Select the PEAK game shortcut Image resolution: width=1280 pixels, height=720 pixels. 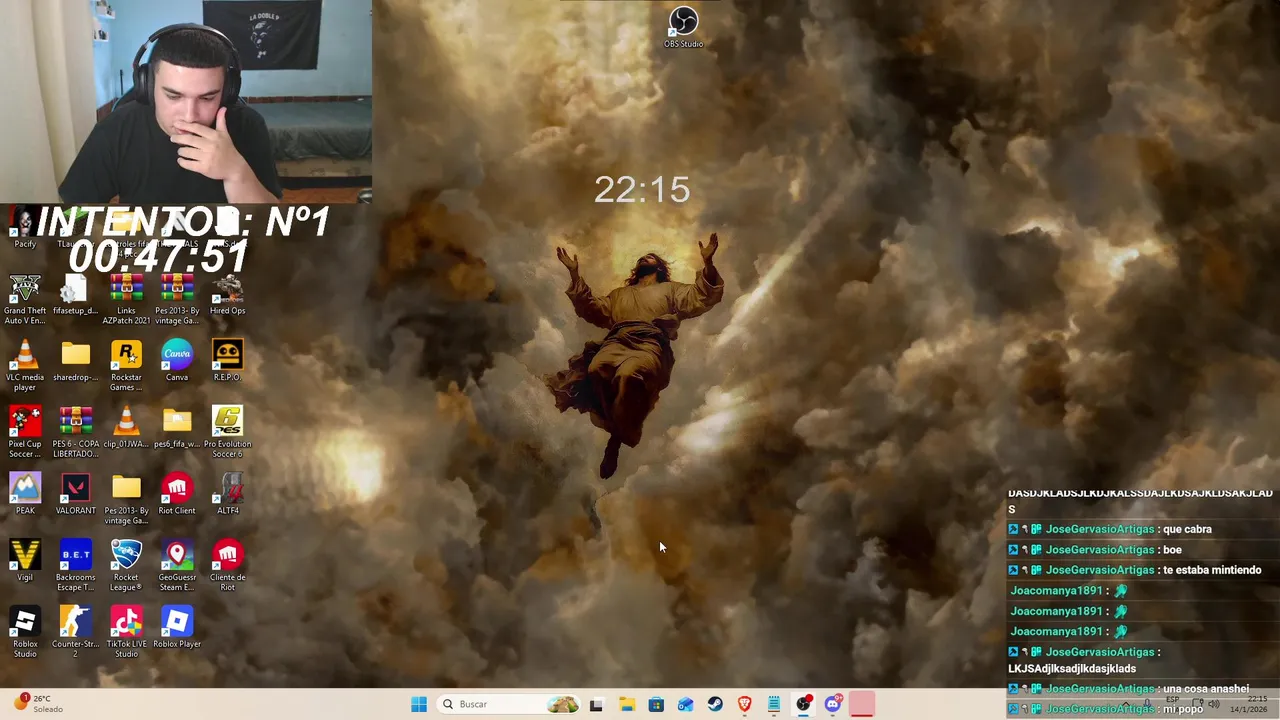[25, 495]
